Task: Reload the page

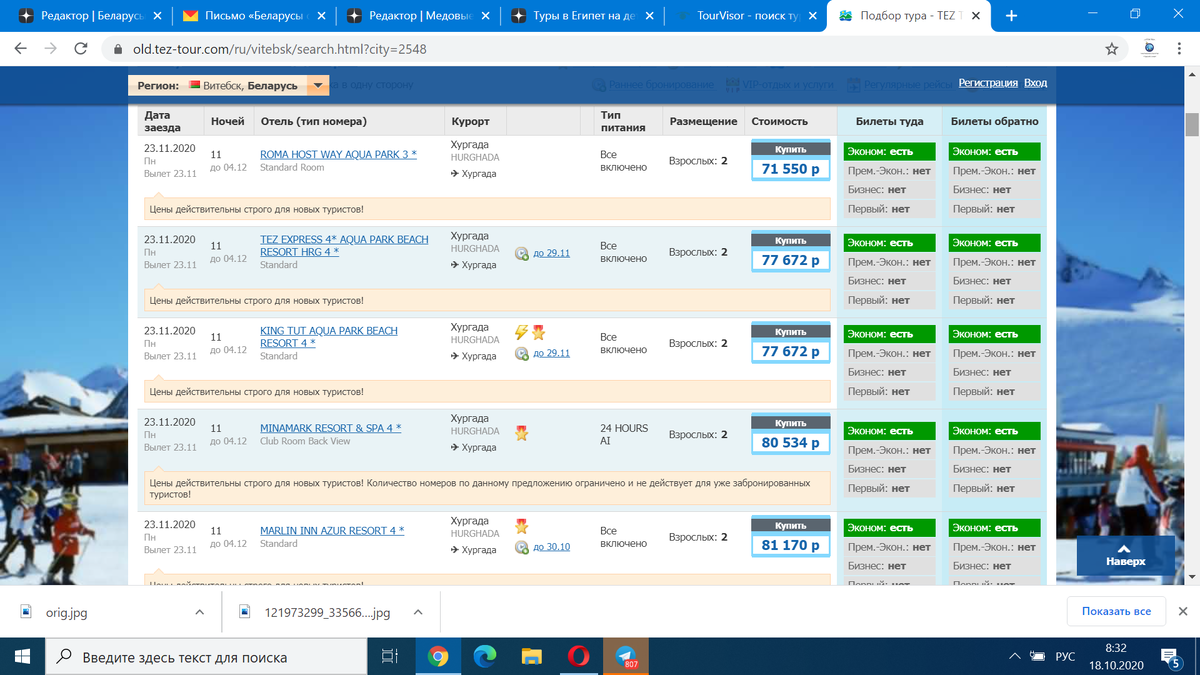Action: [x=81, y=49]
